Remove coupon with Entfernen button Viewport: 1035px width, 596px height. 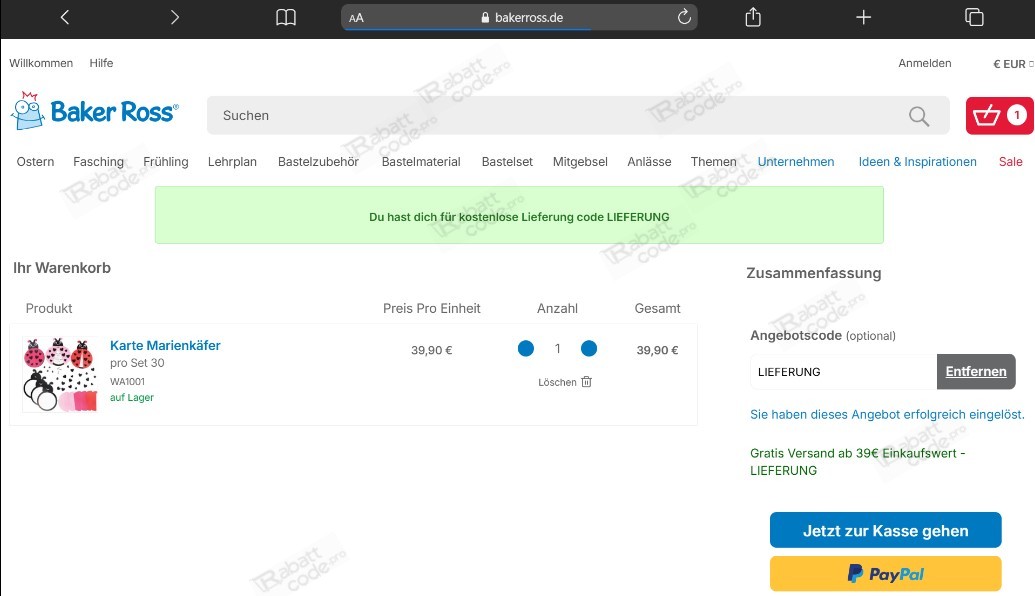[x=976, y=371]
